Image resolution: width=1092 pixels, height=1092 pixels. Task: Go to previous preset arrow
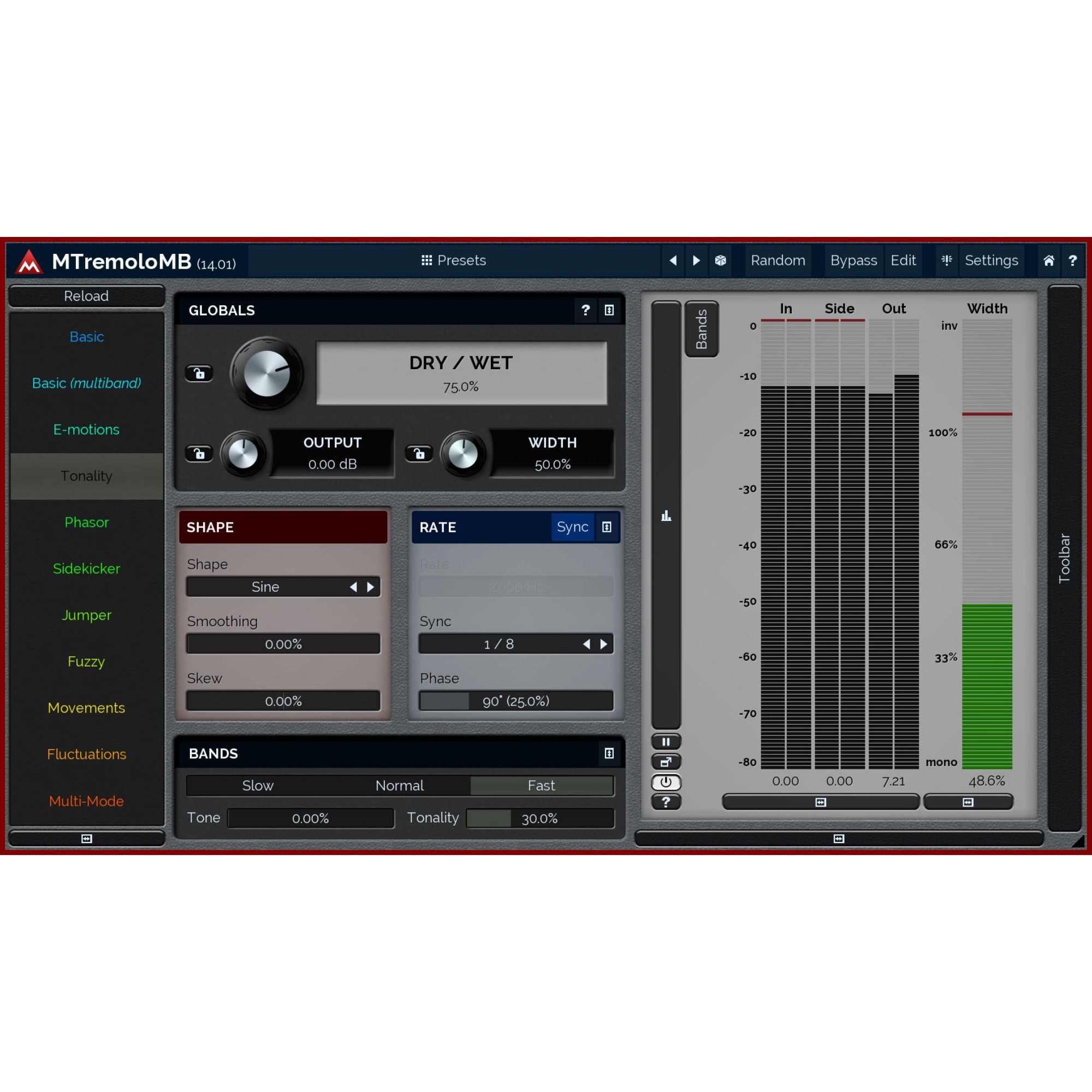673,260
